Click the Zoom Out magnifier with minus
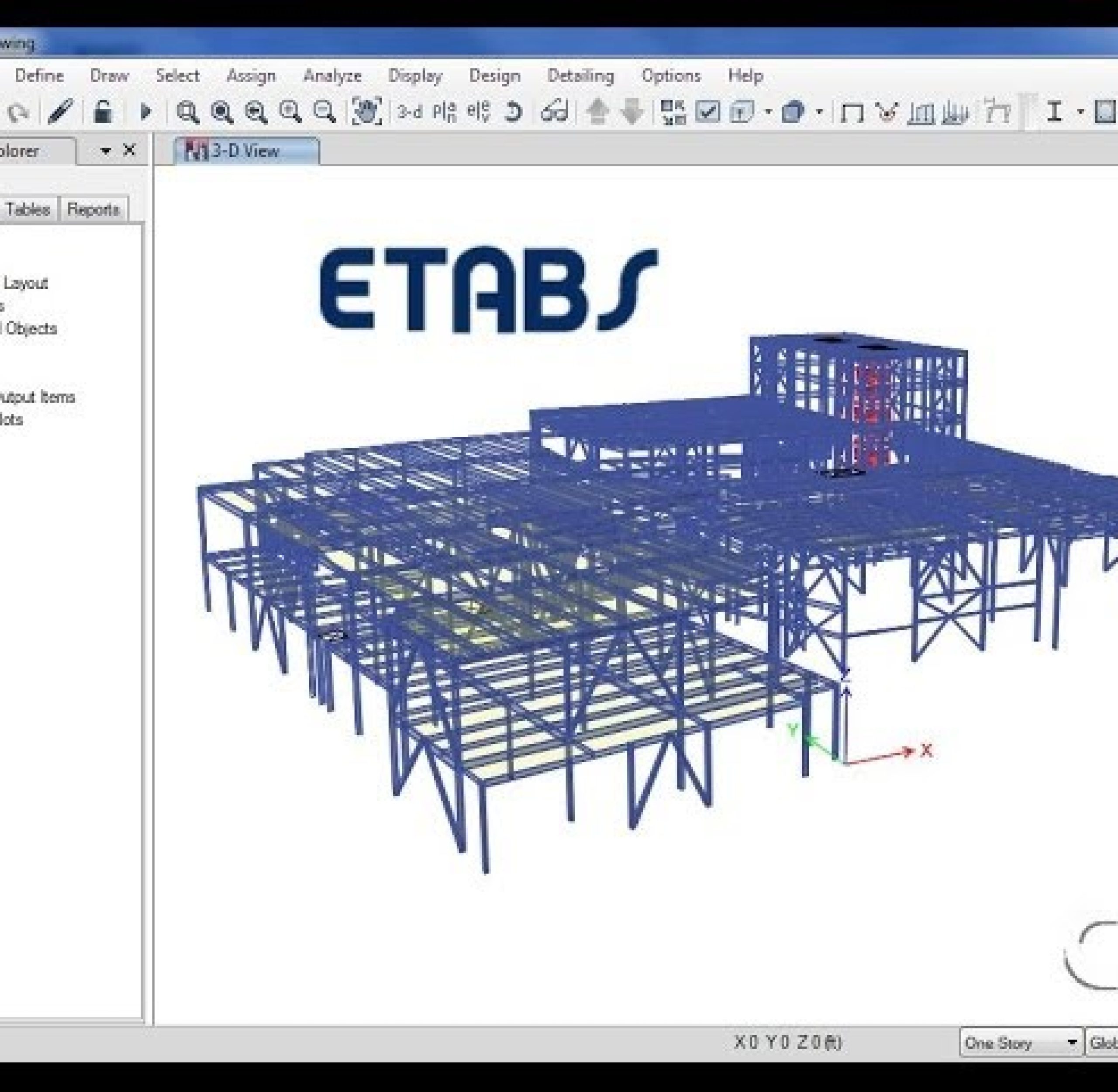The height and width of the screenshot is (1092, 1118). [324, 112]
